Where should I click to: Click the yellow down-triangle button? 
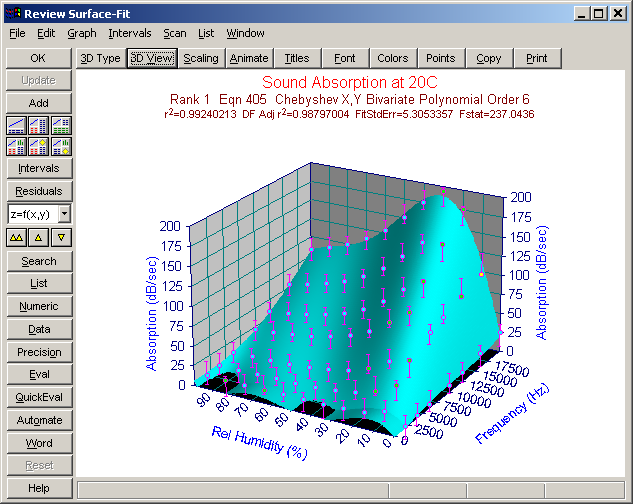coord(61,237)
